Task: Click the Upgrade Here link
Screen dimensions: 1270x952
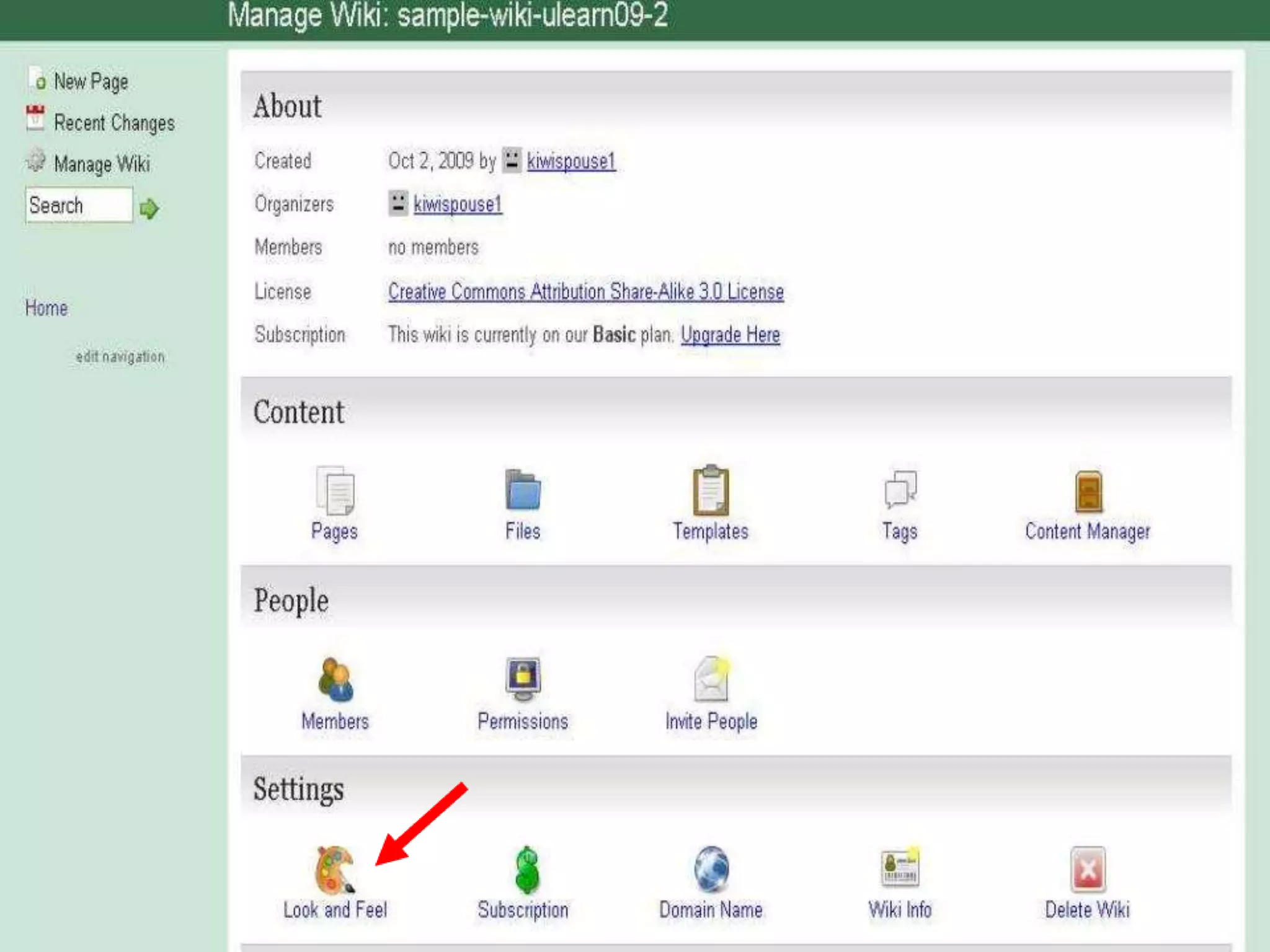Action: pos(730,335)
